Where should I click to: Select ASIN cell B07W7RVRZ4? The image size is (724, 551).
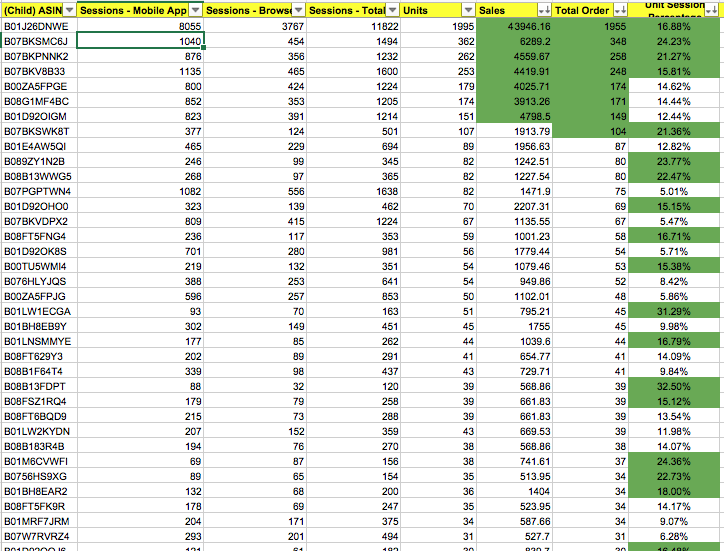click(x=39, y=537)
